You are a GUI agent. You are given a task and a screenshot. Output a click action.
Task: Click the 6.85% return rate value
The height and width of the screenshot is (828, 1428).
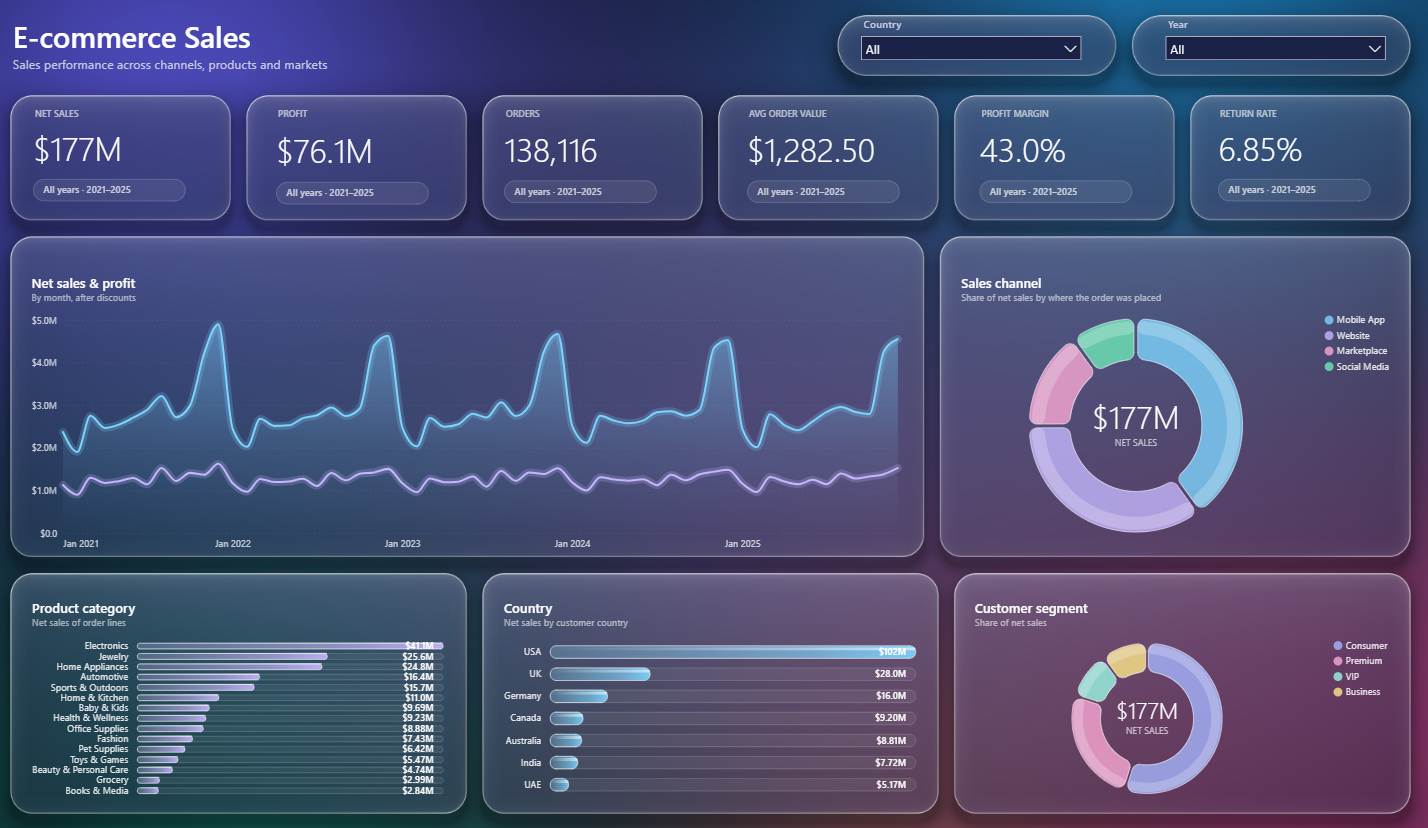pos(1260,150)
